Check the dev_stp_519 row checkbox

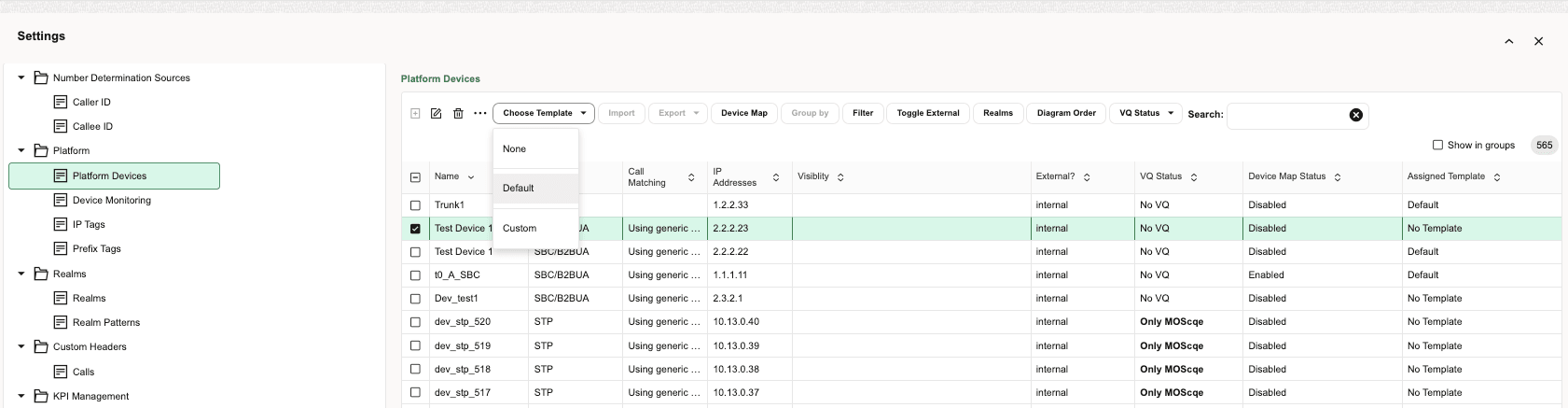[x=415, y=345]
